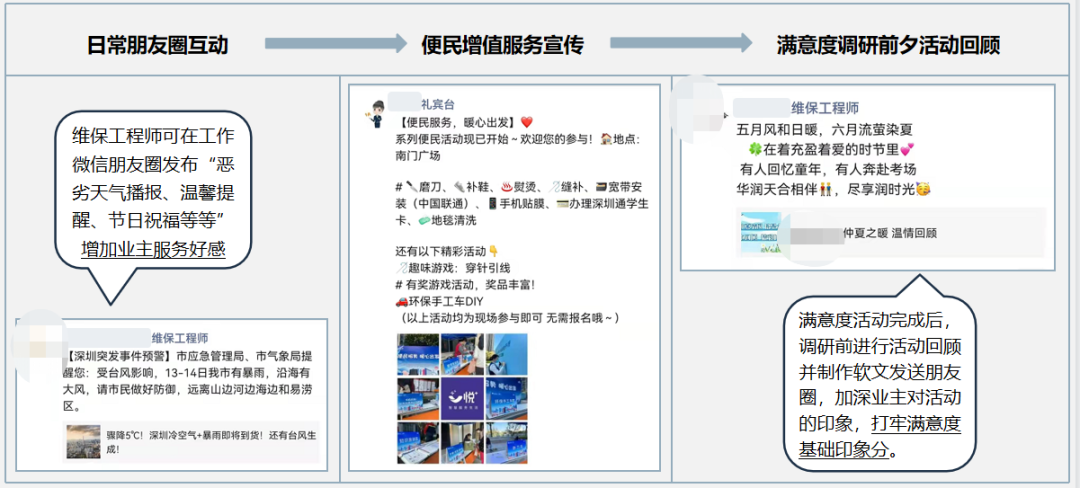Click the 维保工程师 name above 深圳突发事件预警

180,338
